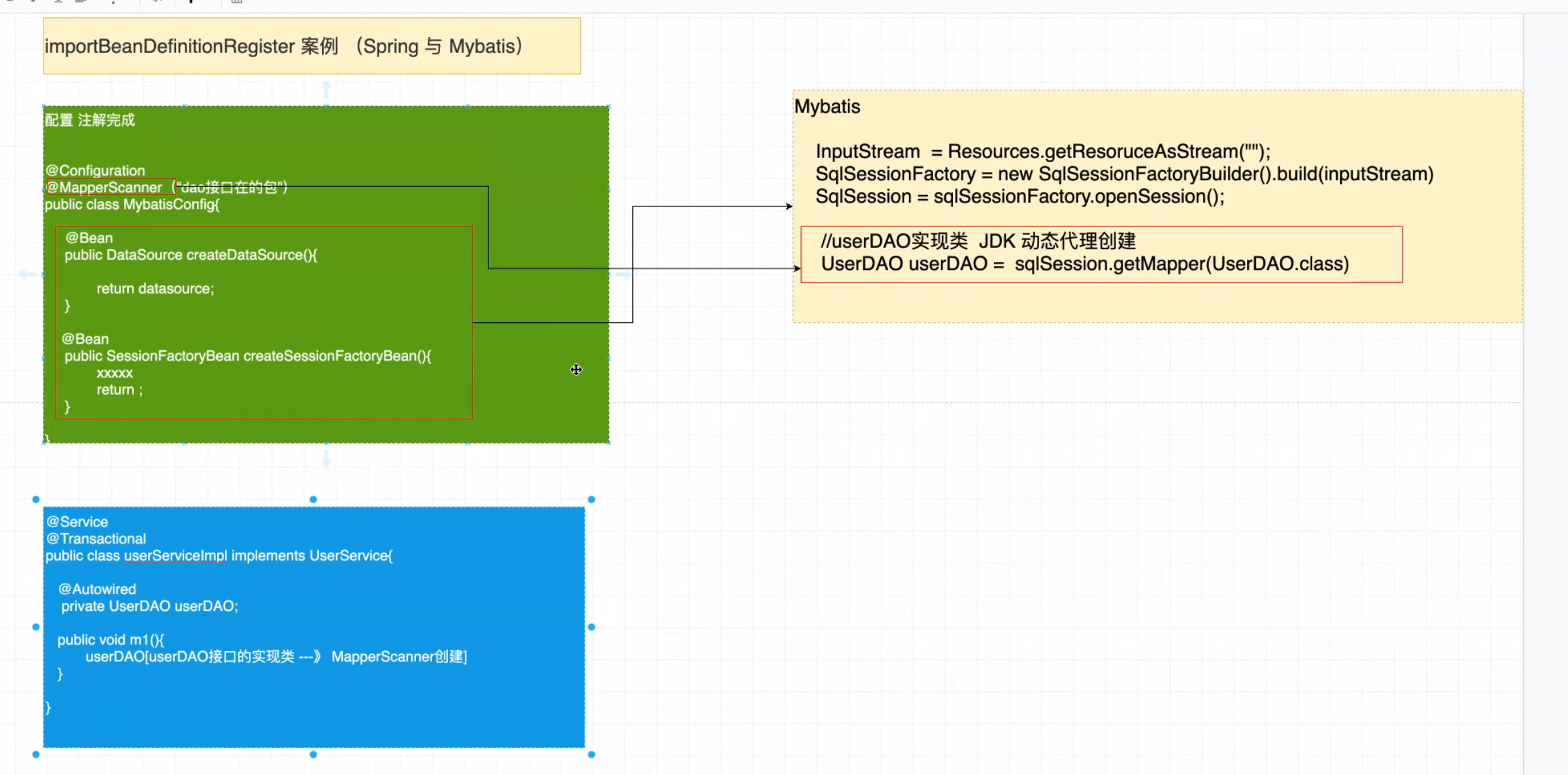Screen dimensions: 1568x775
Task: Select the red @MapperScanner outline box
Action: click(x=111, y=188)
